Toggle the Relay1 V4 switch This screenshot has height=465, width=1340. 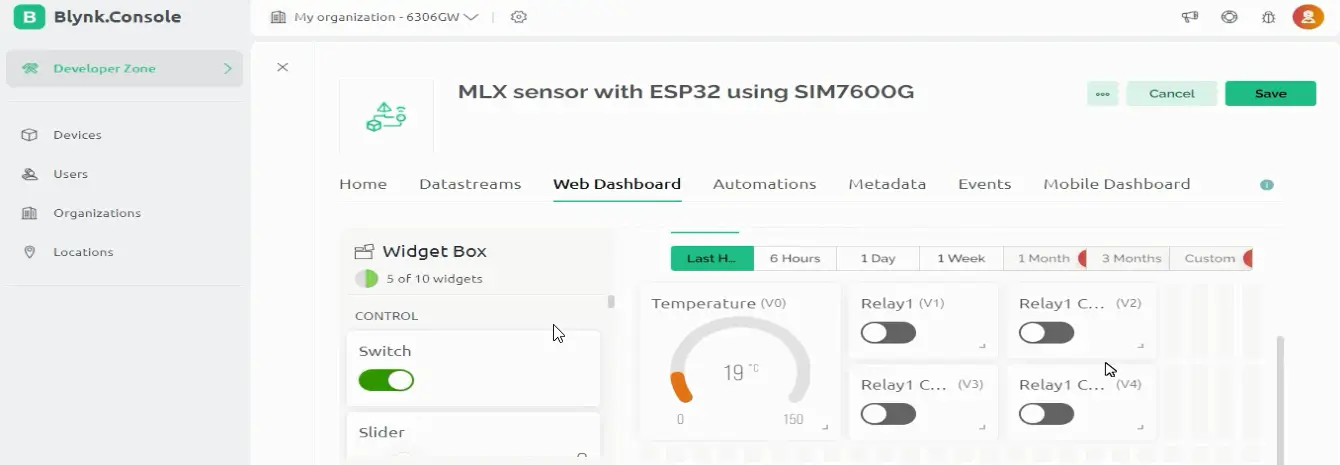click(1046, 414)
